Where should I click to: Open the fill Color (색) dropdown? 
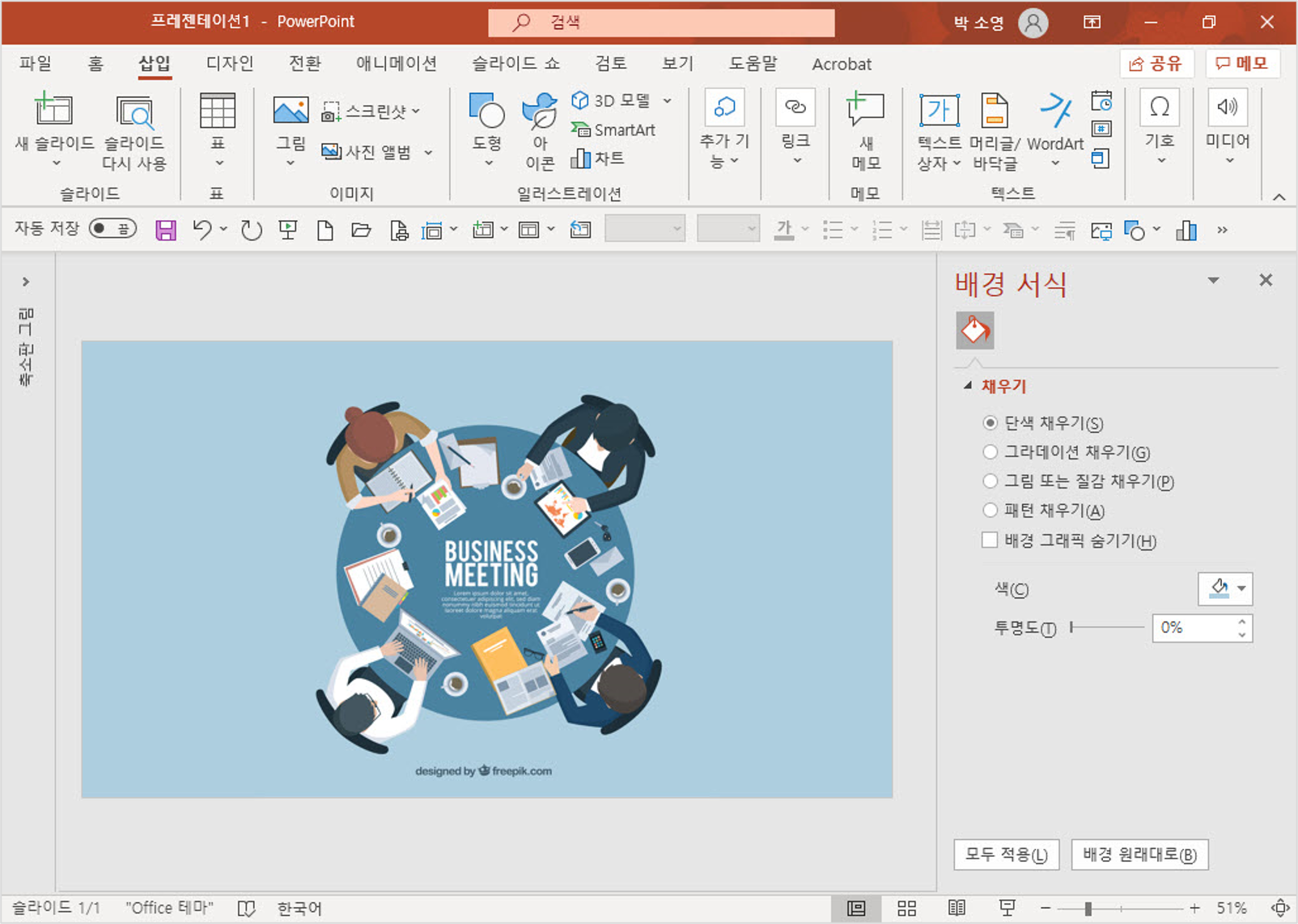coord(1225,588)
